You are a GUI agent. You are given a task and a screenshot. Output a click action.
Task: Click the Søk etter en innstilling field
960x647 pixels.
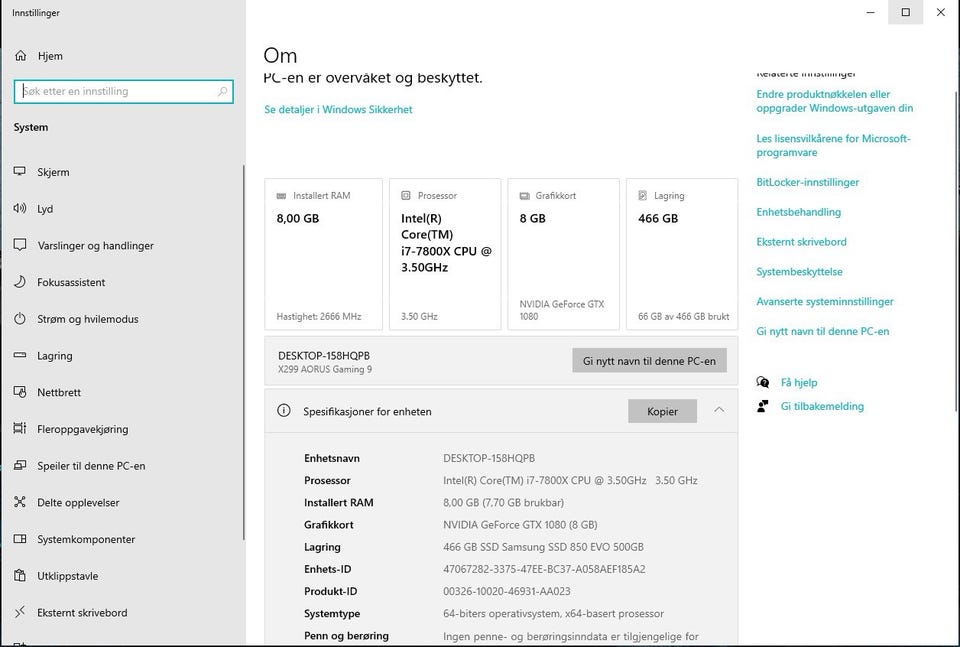click(124, 91)
